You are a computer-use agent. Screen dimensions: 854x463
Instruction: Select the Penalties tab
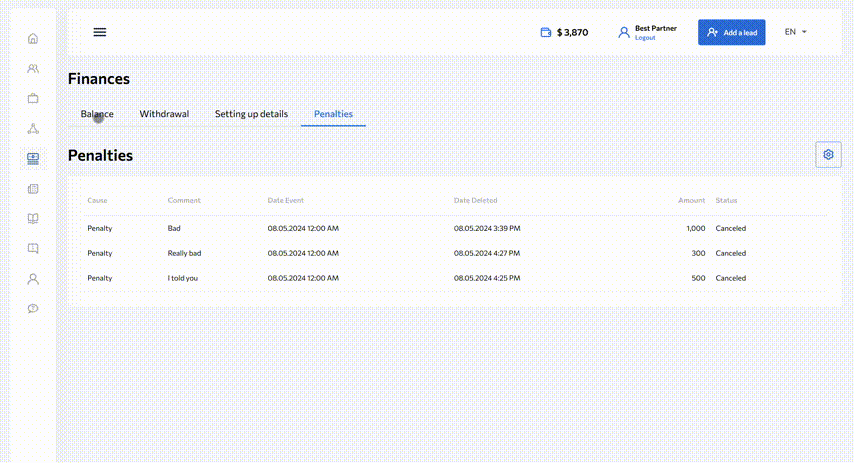tap(333, 114)
